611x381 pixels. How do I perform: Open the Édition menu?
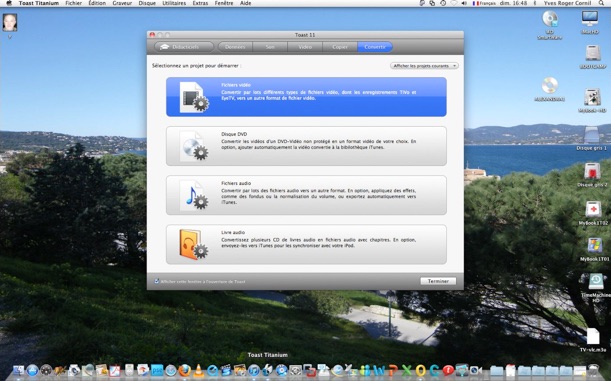pos(97,3)
